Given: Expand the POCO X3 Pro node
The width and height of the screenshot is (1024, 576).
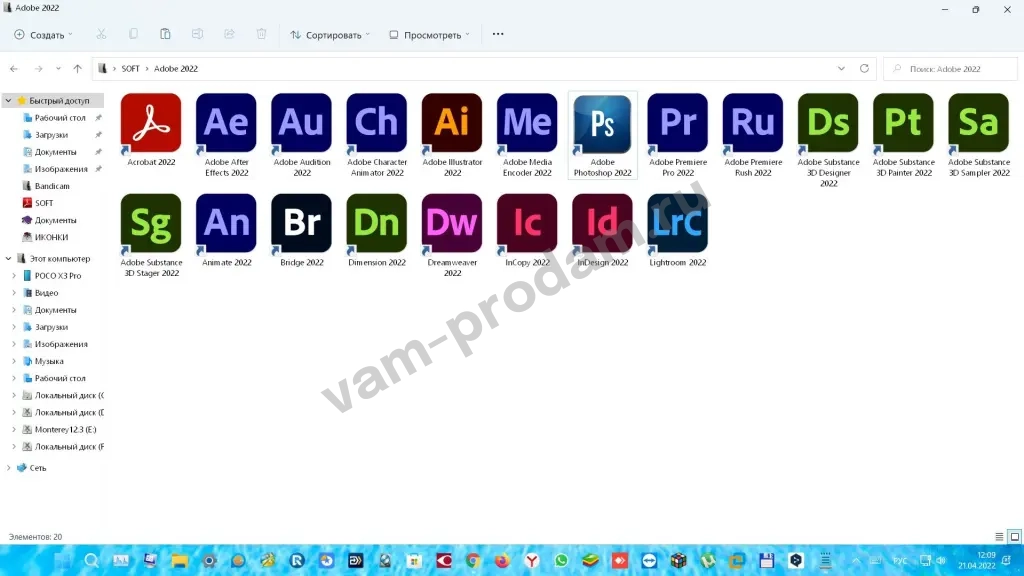Looking at the screenshot, I should pyautogui.click(x=14, y=276).
